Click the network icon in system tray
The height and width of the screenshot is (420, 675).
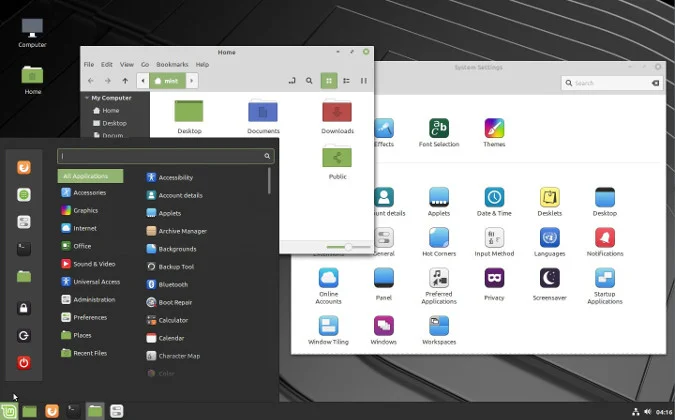pos(635,411)
